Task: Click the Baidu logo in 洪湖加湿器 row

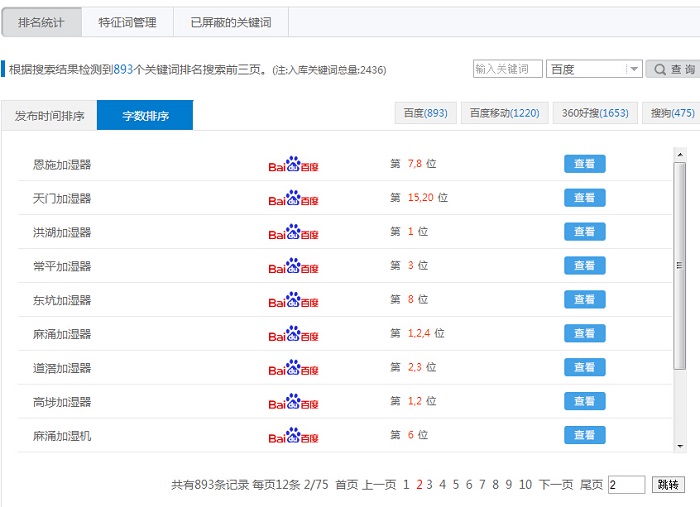Action: tap(293, 232)
